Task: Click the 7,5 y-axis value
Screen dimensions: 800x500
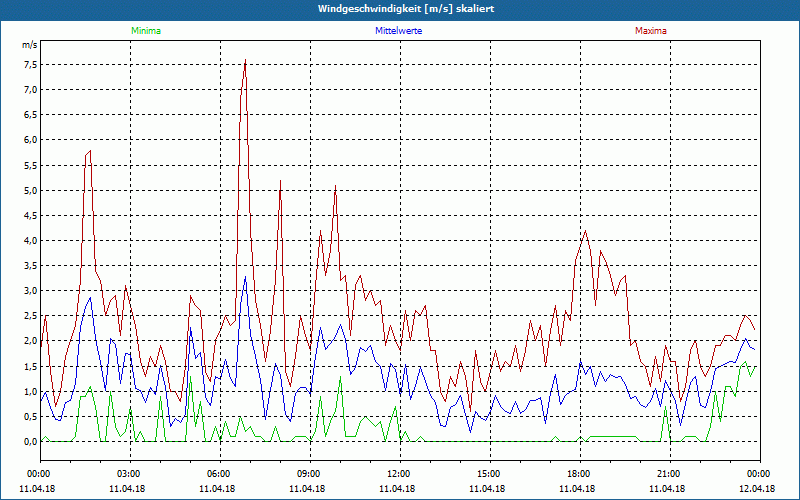Action: [31, 65]
